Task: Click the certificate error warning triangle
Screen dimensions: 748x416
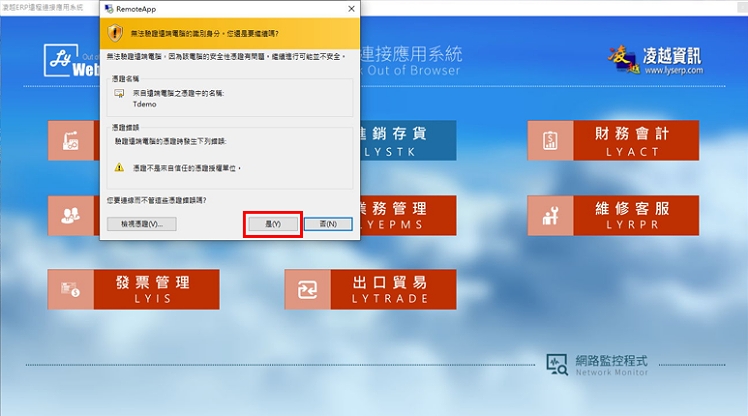Action: (x=120, y=168)
